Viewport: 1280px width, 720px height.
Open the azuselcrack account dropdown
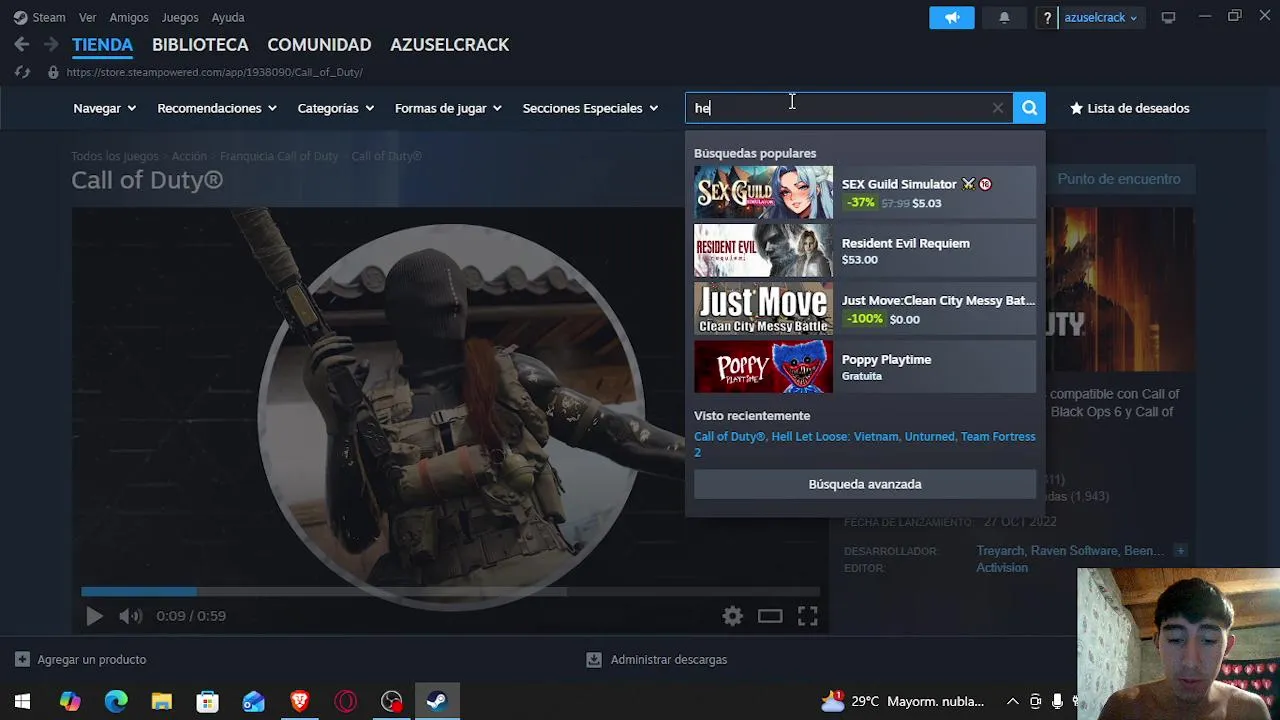[1100, 17]
